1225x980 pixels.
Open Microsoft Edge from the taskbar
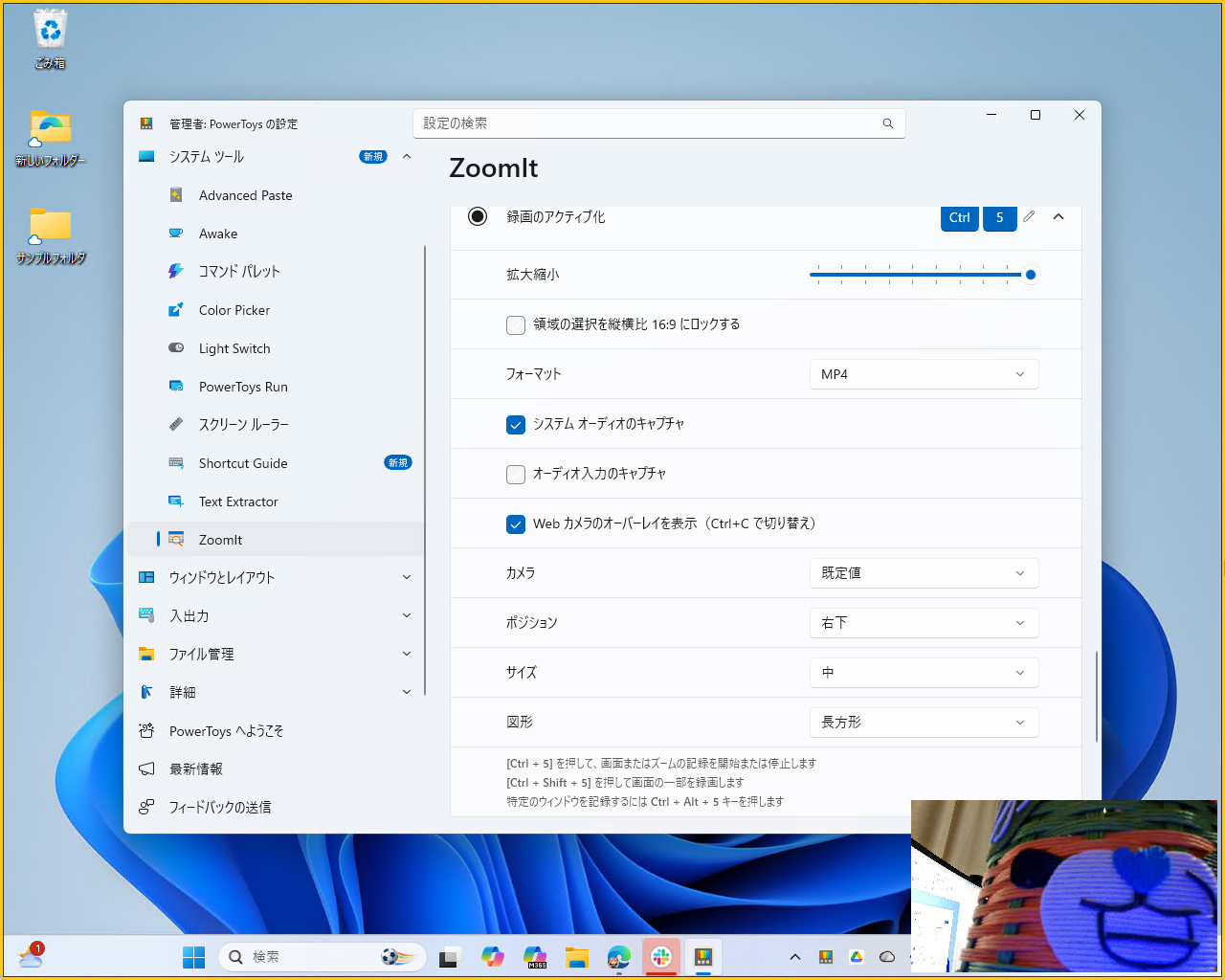[x=619, y=957]
